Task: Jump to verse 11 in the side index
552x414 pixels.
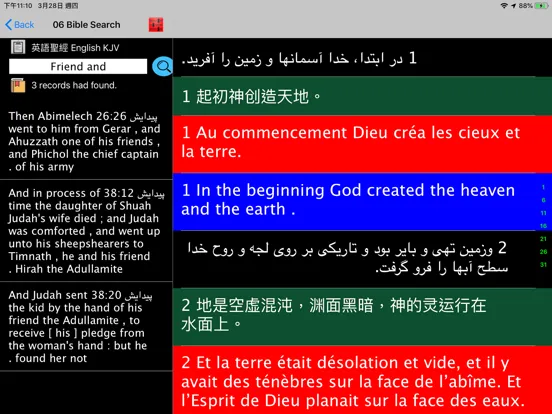Action: (x=543, y=213)
